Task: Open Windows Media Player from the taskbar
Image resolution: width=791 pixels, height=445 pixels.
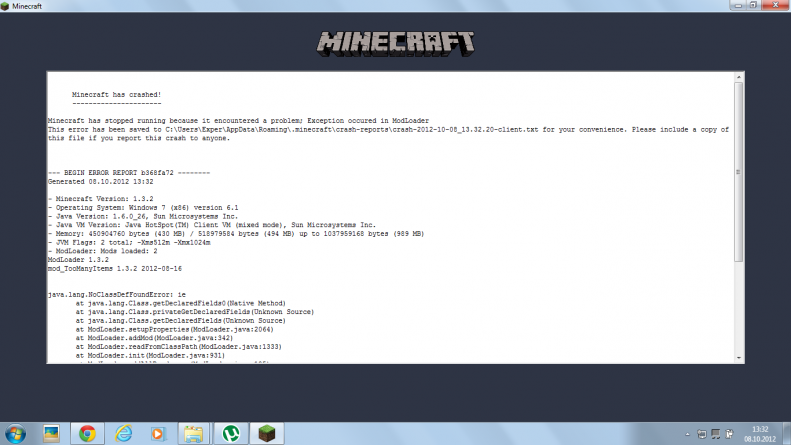Action: 158,433
